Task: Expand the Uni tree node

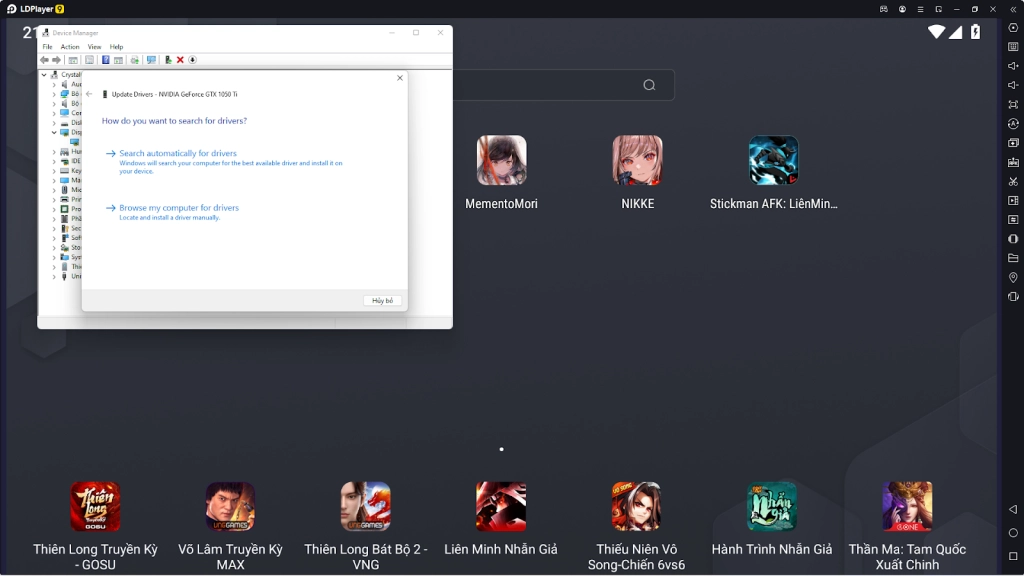Action: (x=54, y=276)
